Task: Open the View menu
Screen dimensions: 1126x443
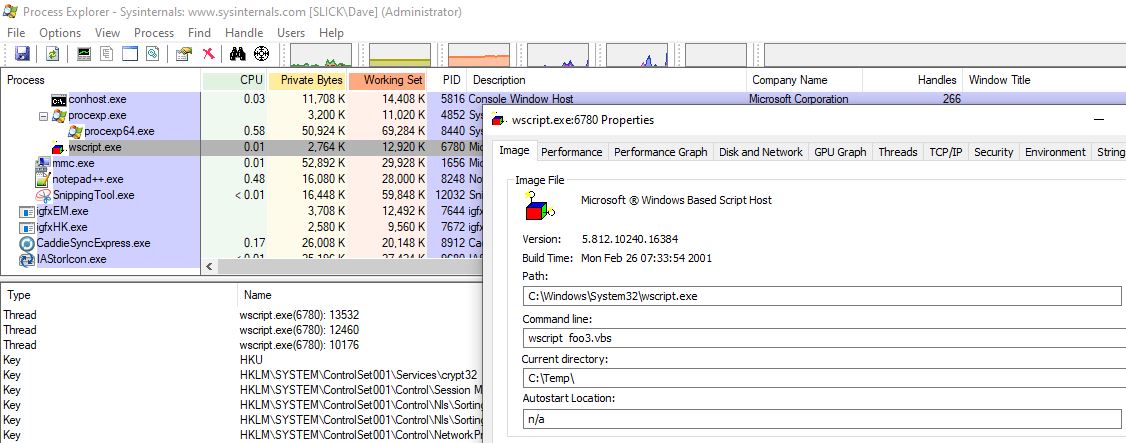Action: [108, 32]
